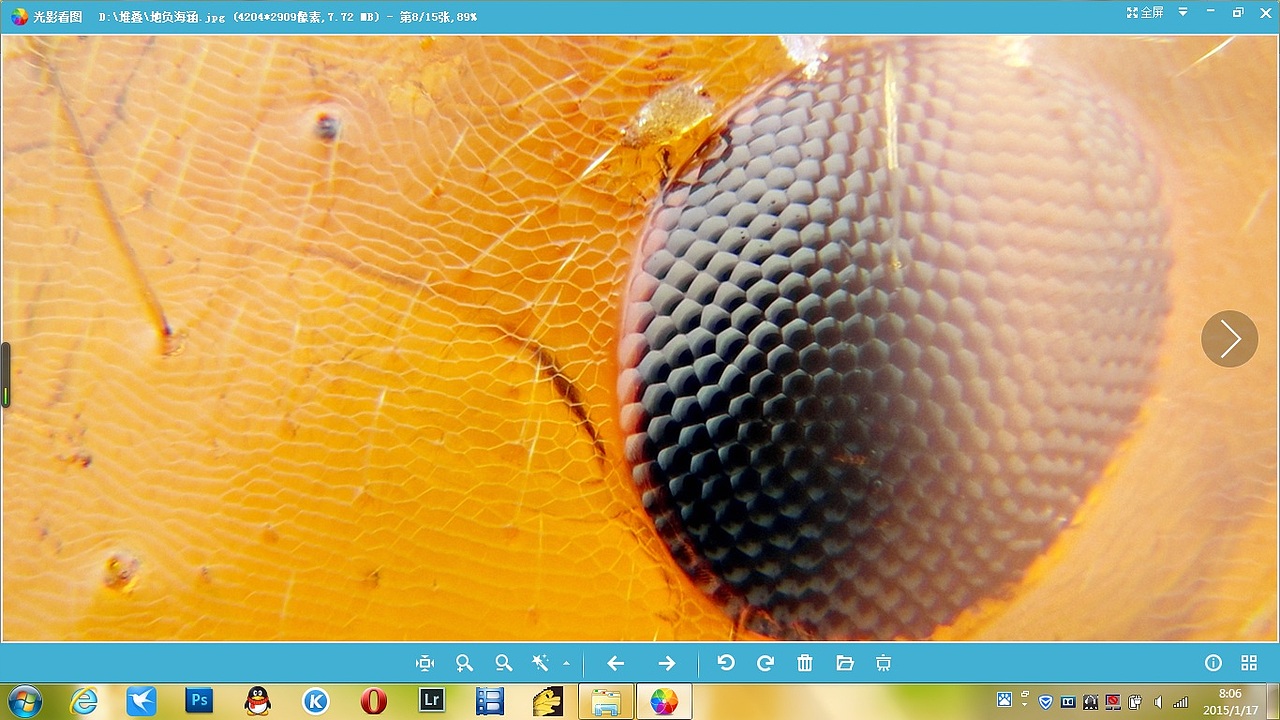Open Photoshop from the taskbar

pos(199,701)
